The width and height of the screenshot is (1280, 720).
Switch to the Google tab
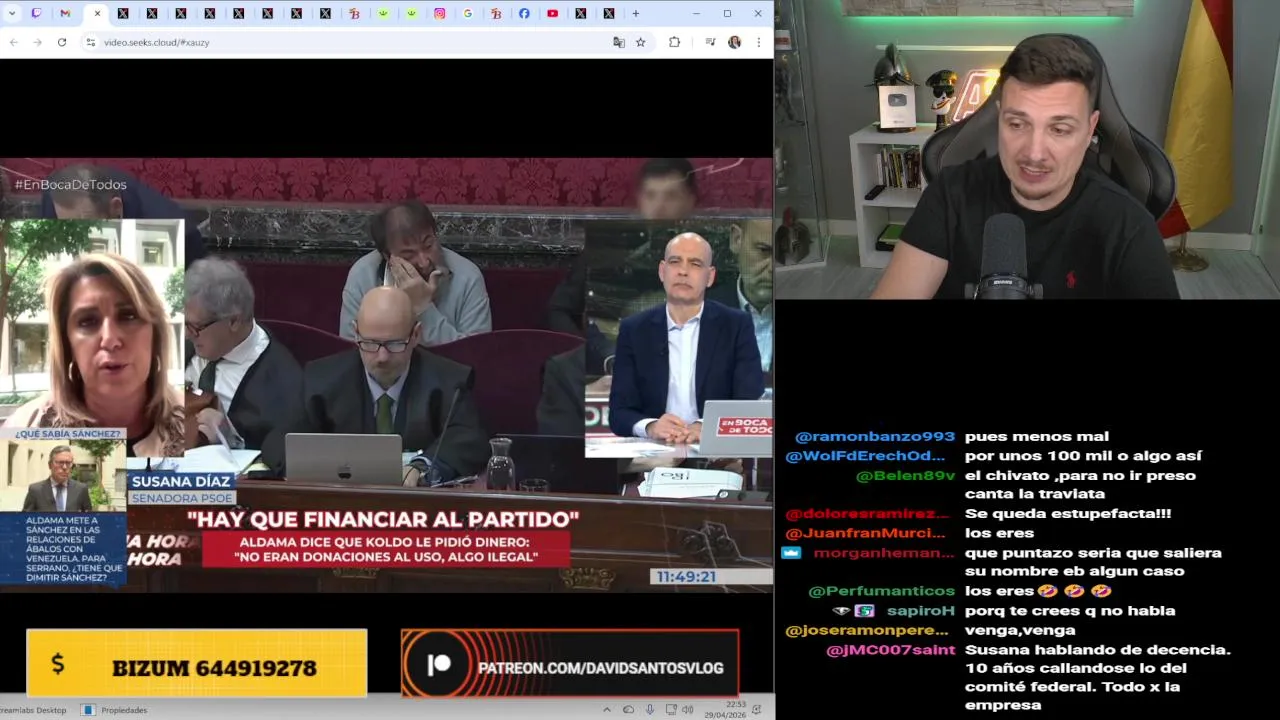click(468, 13)
